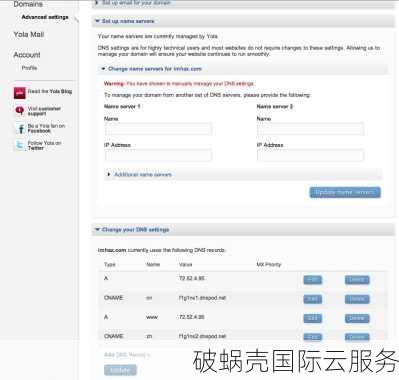Image resolution: width=399 pixels, height=380 pixels.
Task: Click Read the Yola Blog link
Action: [50, 91]
